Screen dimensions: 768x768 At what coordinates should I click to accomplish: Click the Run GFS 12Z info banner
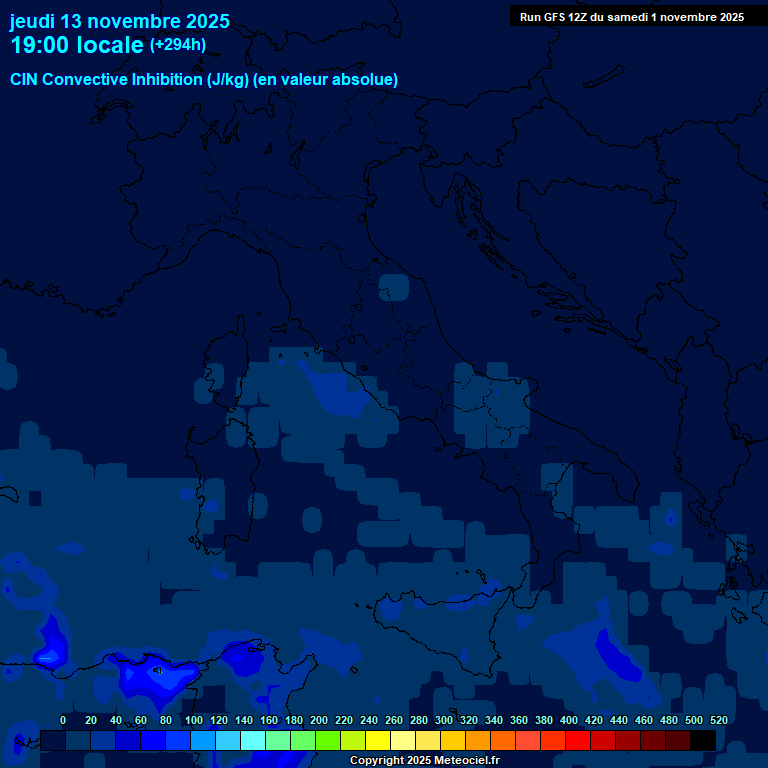tap(631, 17)
